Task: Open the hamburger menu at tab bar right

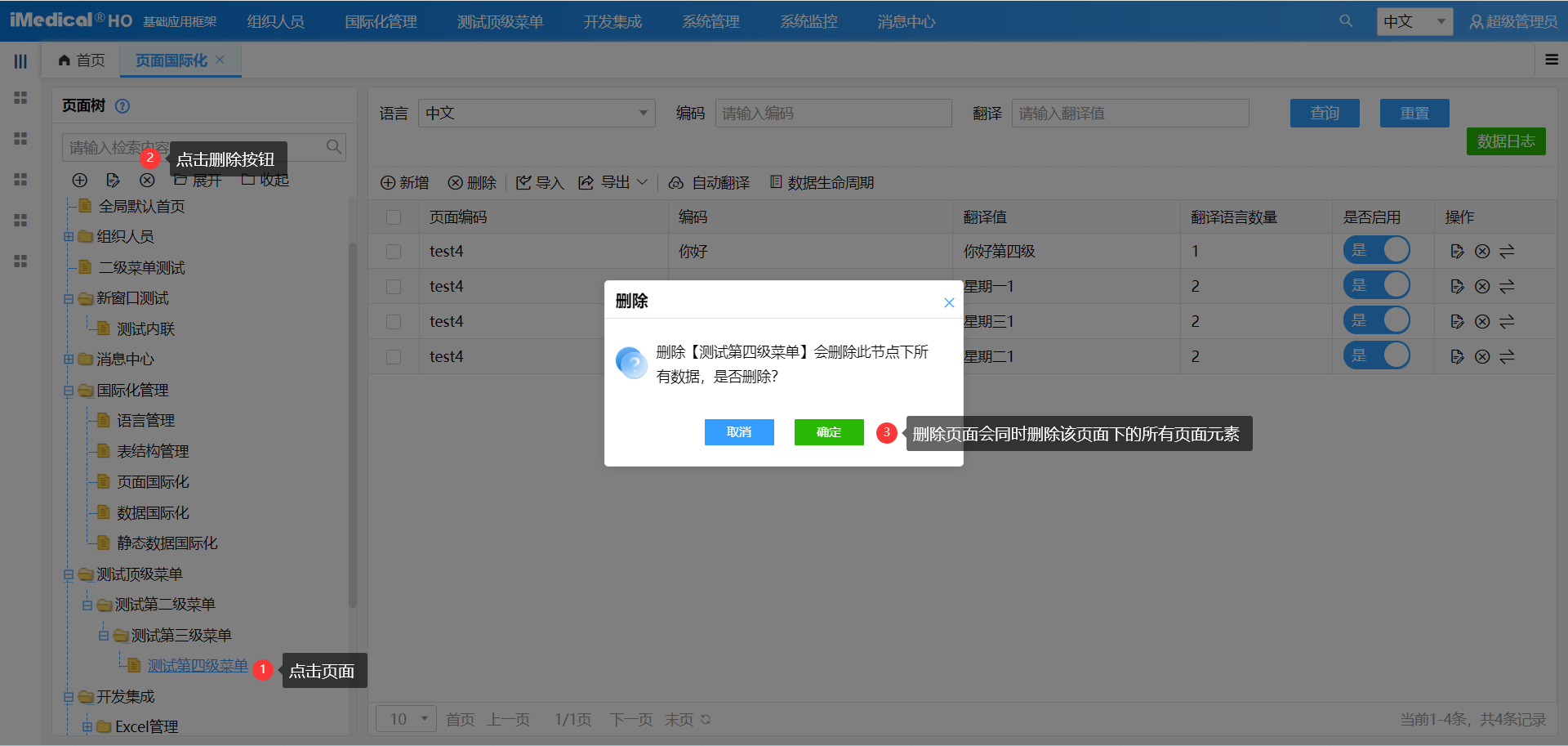Action: coord(1552,60)
